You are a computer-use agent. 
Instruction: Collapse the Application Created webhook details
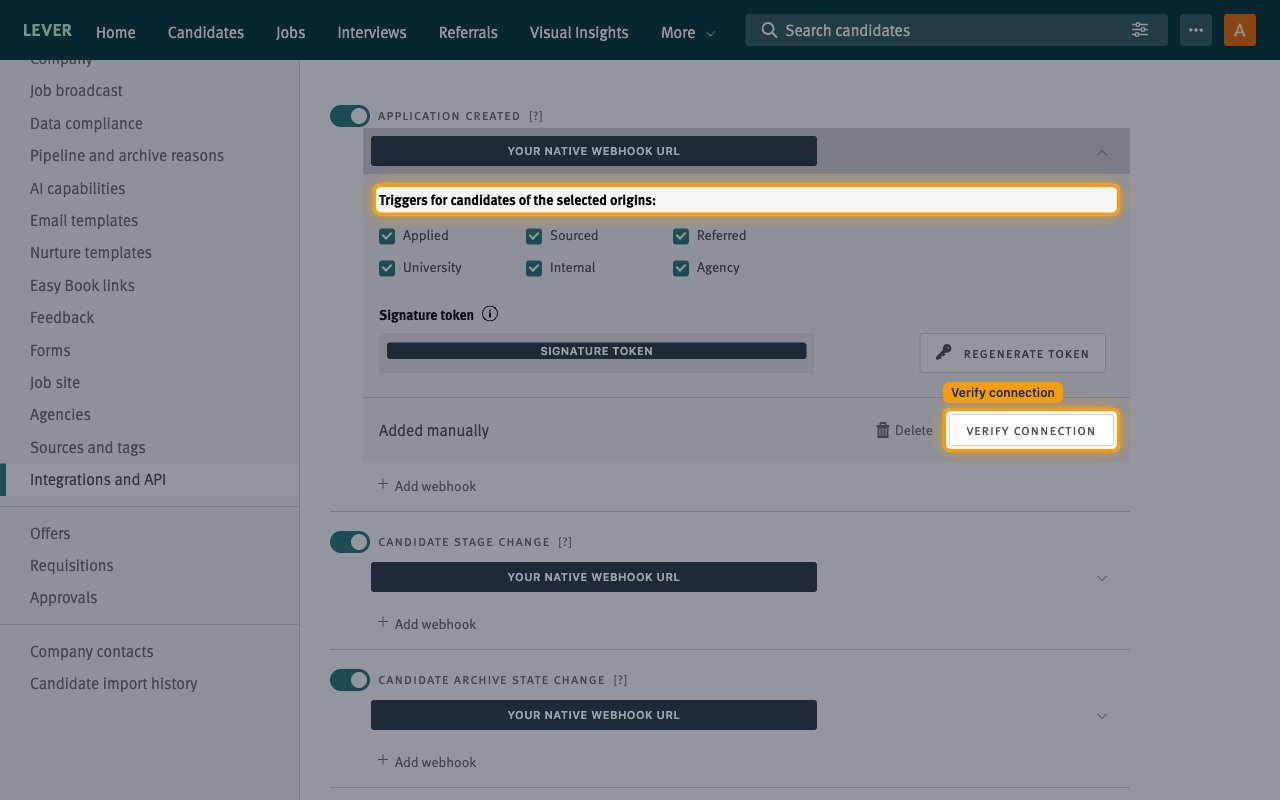click(1102, 152)
